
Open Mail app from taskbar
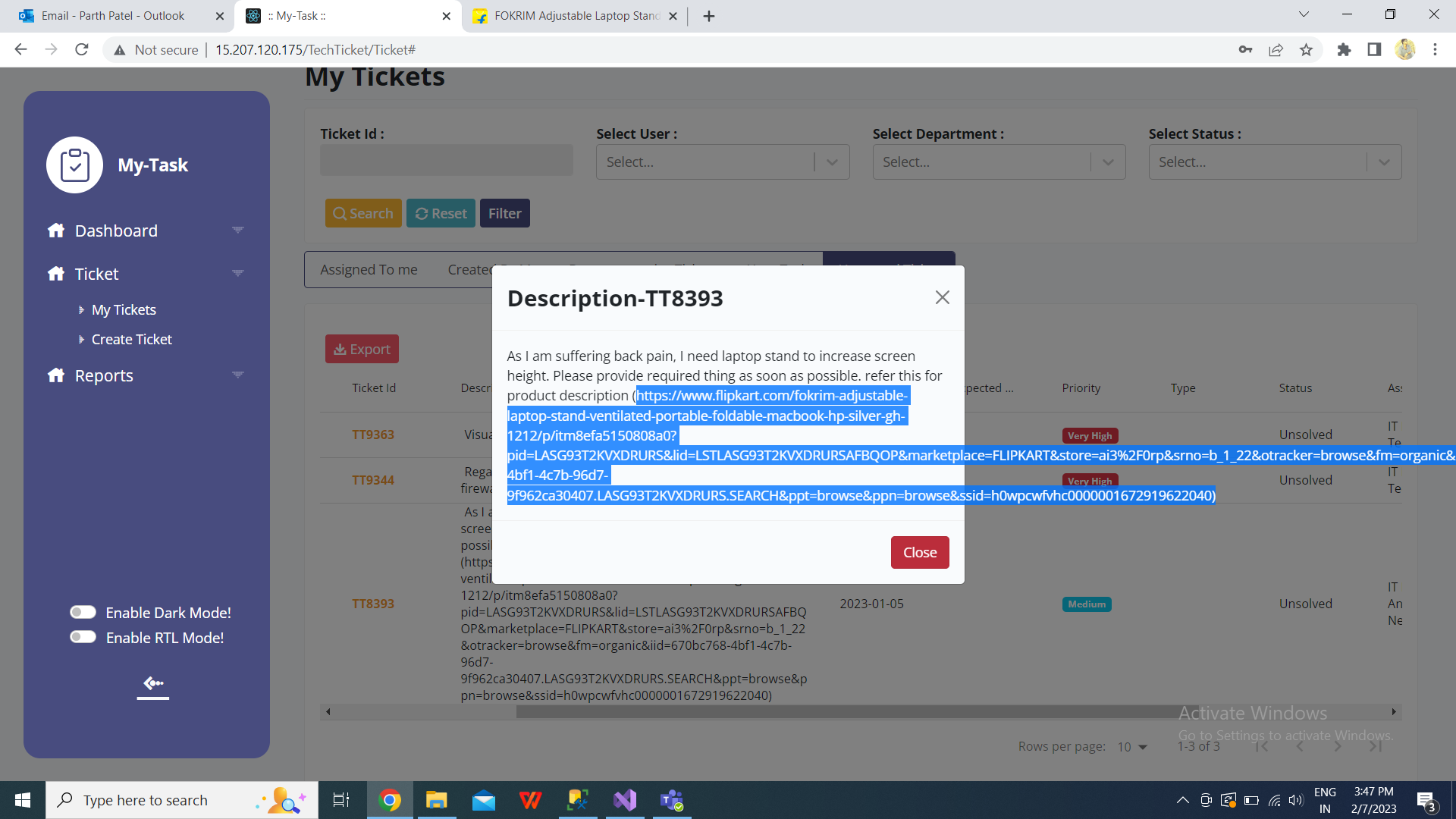click(x=484, y=800)
